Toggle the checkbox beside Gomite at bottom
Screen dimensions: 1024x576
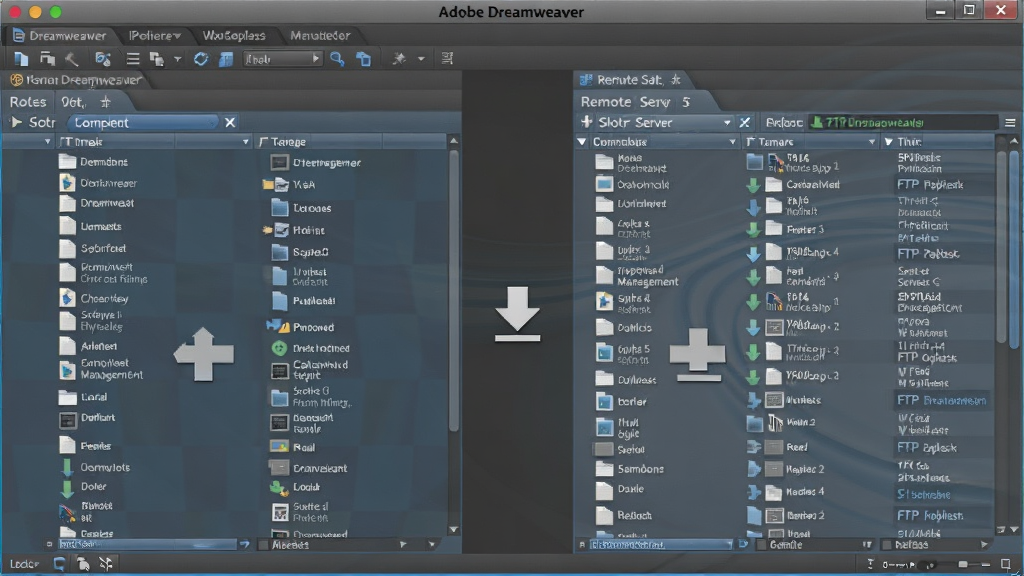point(761,545)
